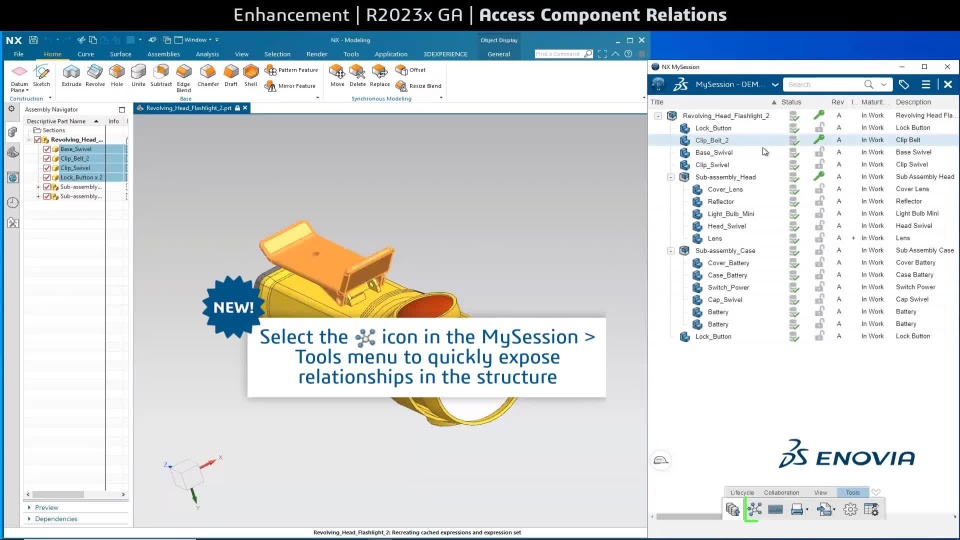Expand the second Sub-assembly node in Assembly Navigator
The width and height of the screenshot is (960, 540).
click(x=39, y=196)
